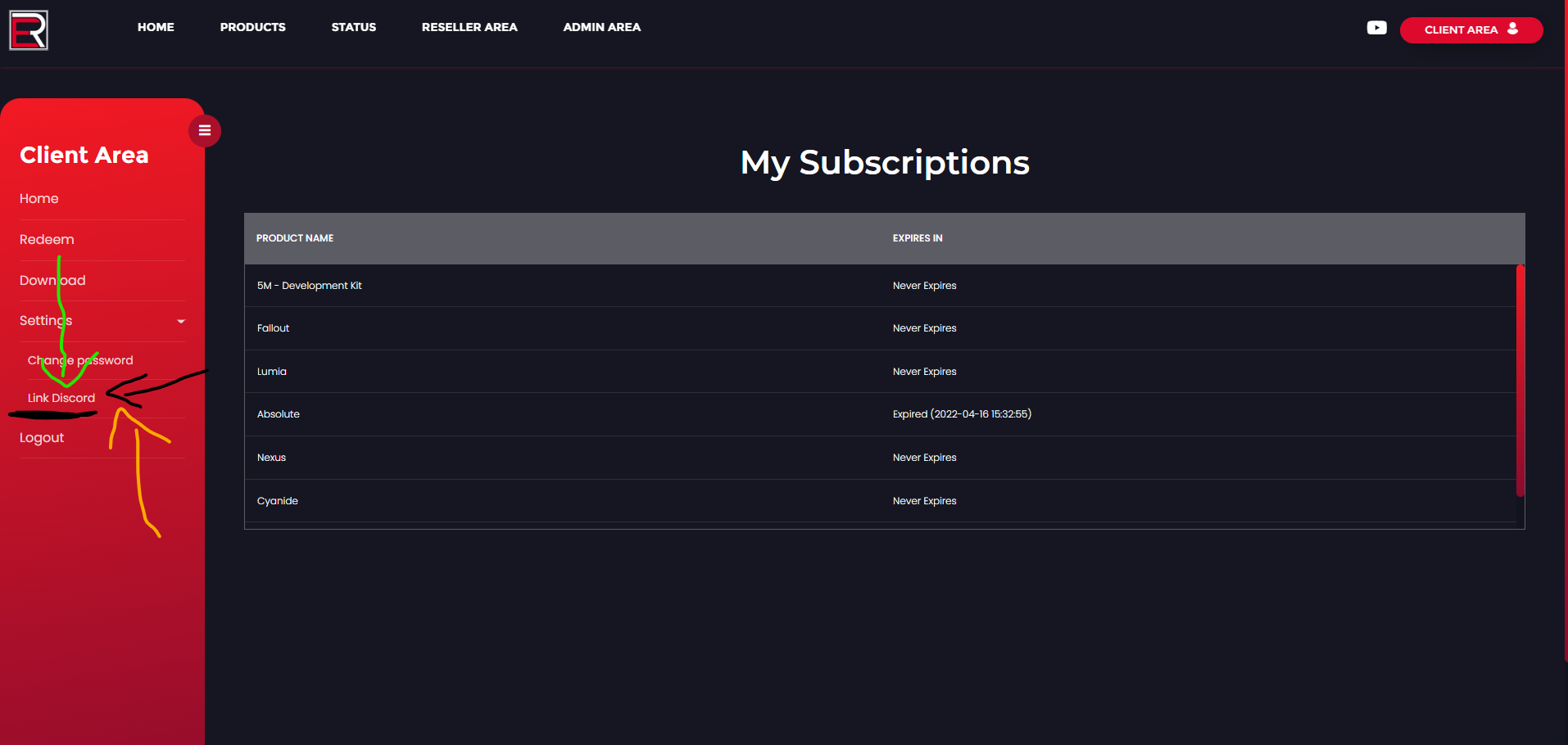Click the user icon in Client Area button
Viewport: 1568px width, 745px height.
1512,29
